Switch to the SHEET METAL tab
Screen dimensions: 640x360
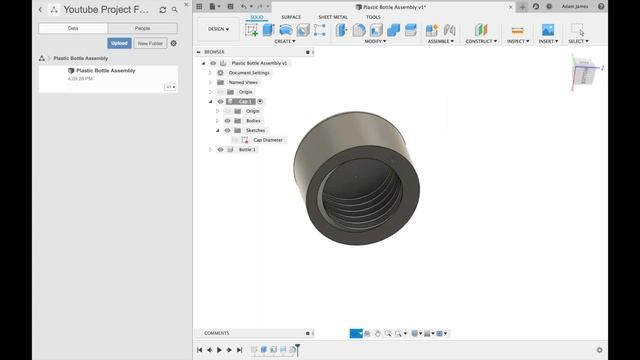click(x=333, y=17)
